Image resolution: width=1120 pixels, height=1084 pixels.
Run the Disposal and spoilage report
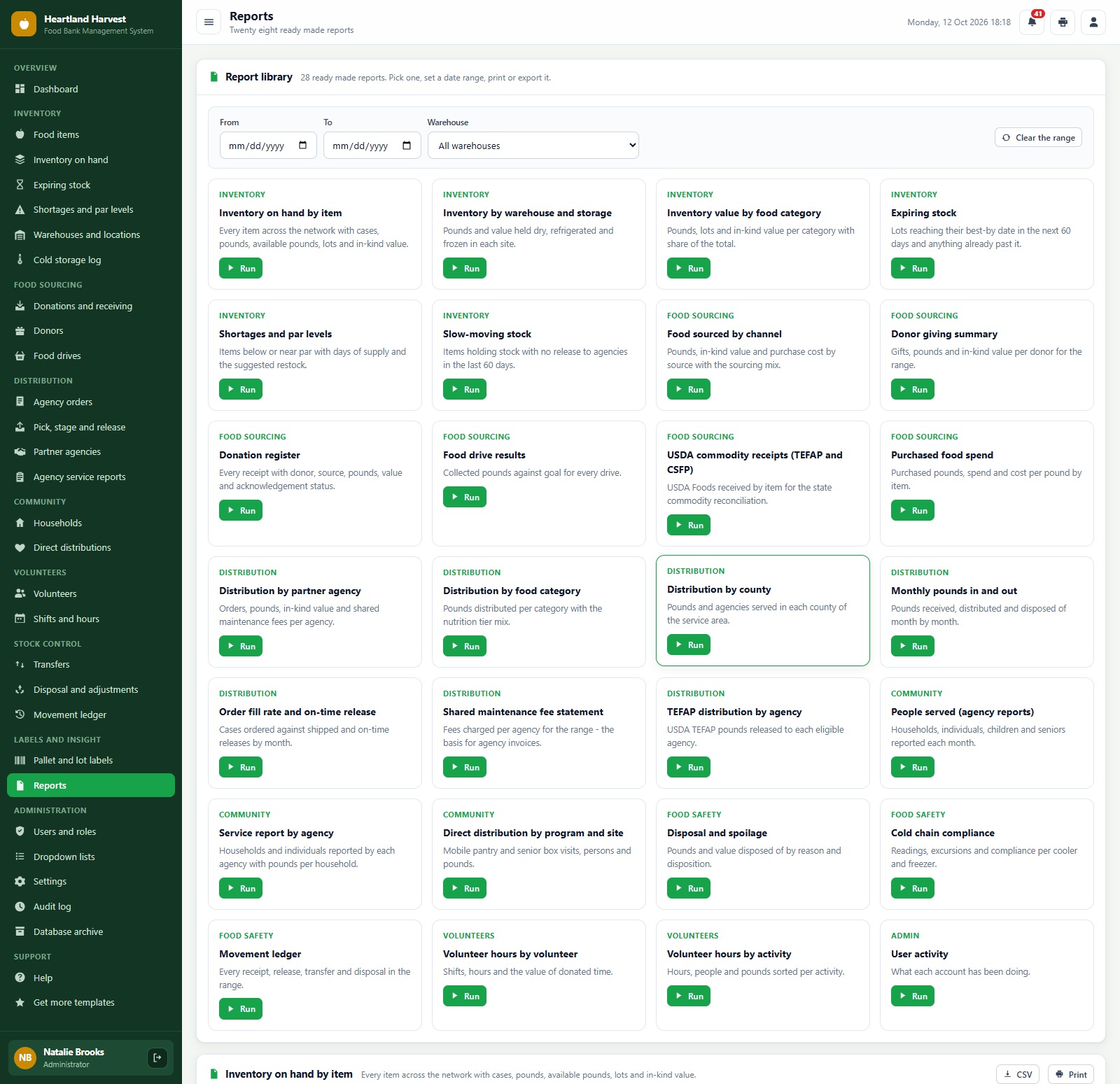[689, 888]
